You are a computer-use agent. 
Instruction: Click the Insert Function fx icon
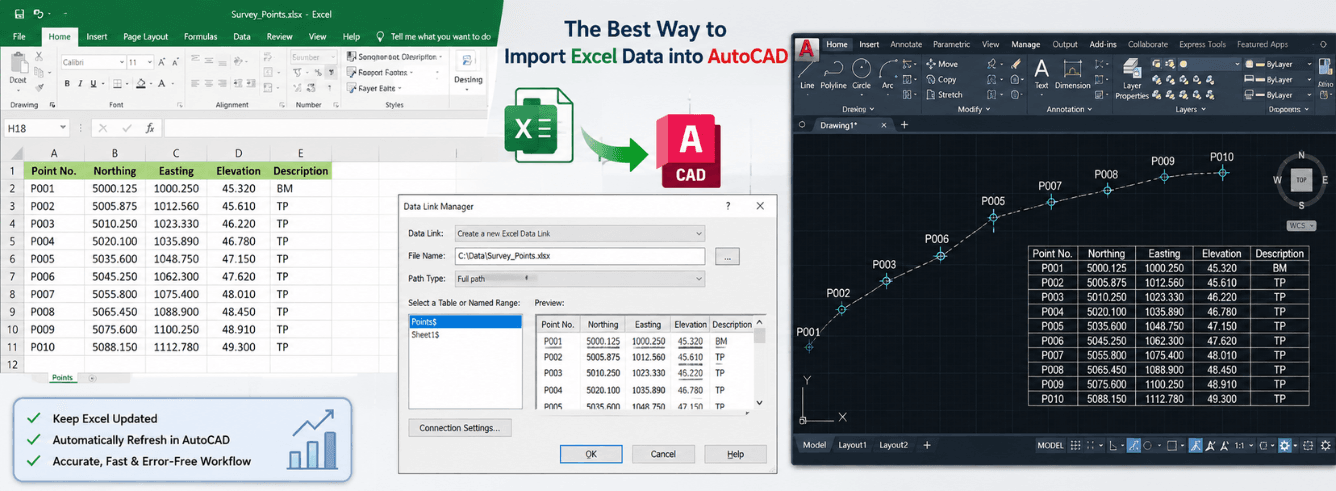click(x=150, y=128)
